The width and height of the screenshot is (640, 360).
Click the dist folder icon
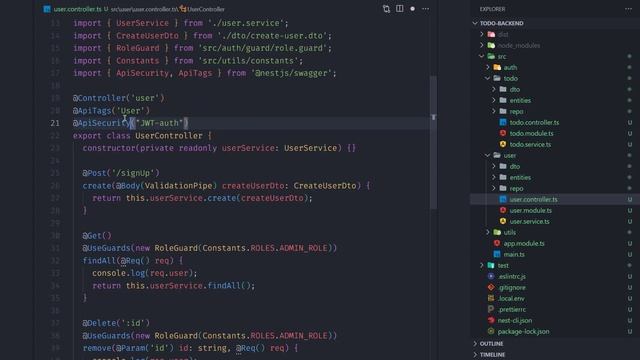coord(491,34)
